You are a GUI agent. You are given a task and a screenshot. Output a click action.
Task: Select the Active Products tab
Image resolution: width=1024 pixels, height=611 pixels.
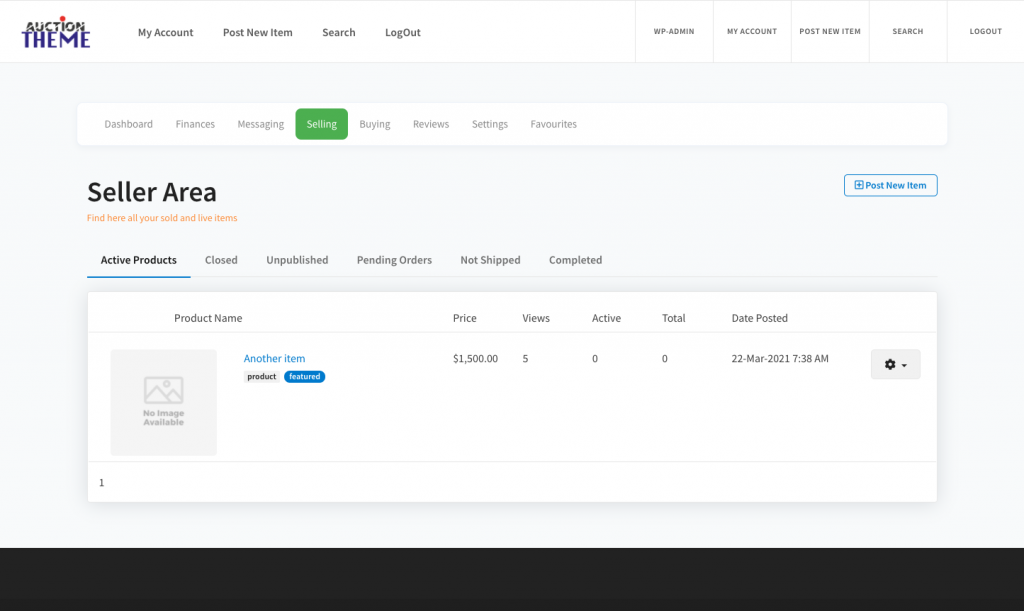pyautogui.click(x=138, y=260)
